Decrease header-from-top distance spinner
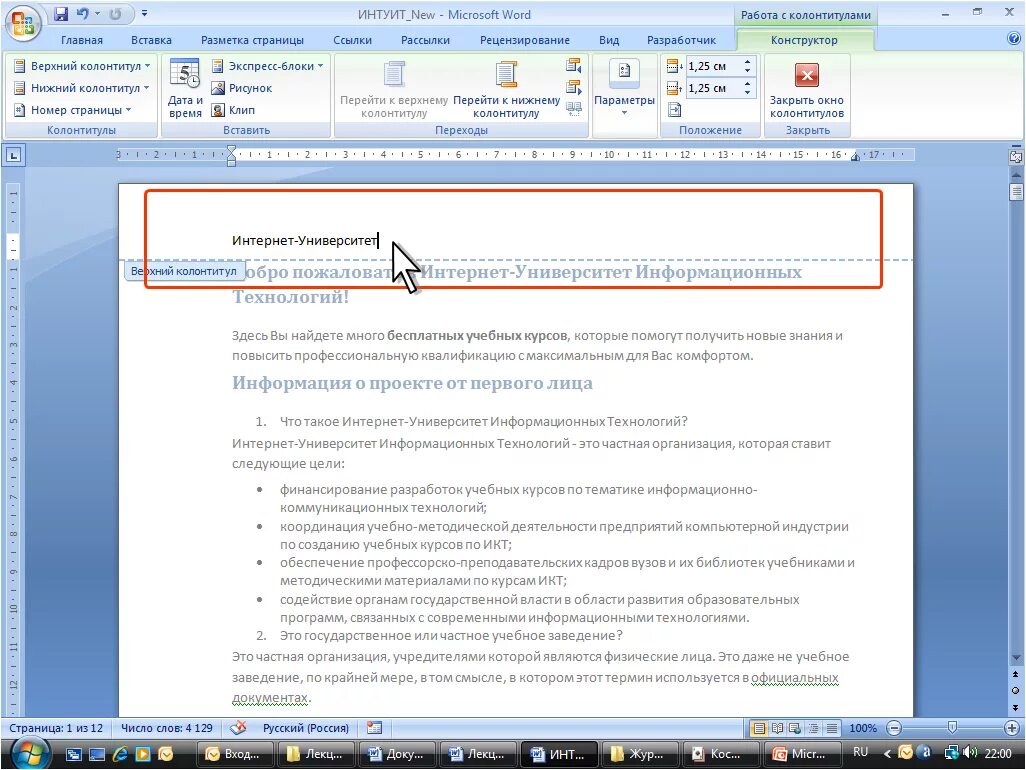The width and height of the screenshot is (1026, 770). click(x=747, y=71)
